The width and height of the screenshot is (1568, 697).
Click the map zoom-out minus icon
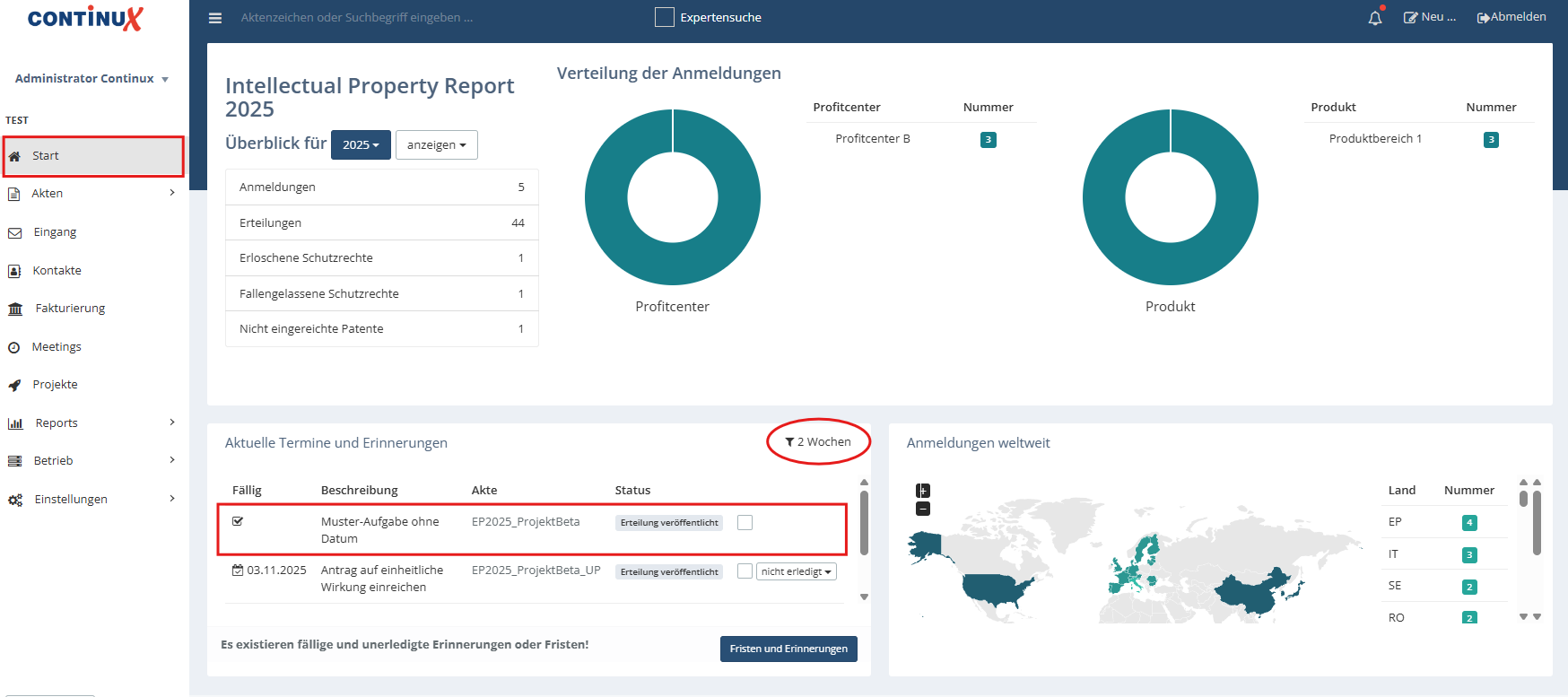tap(923, 509)
